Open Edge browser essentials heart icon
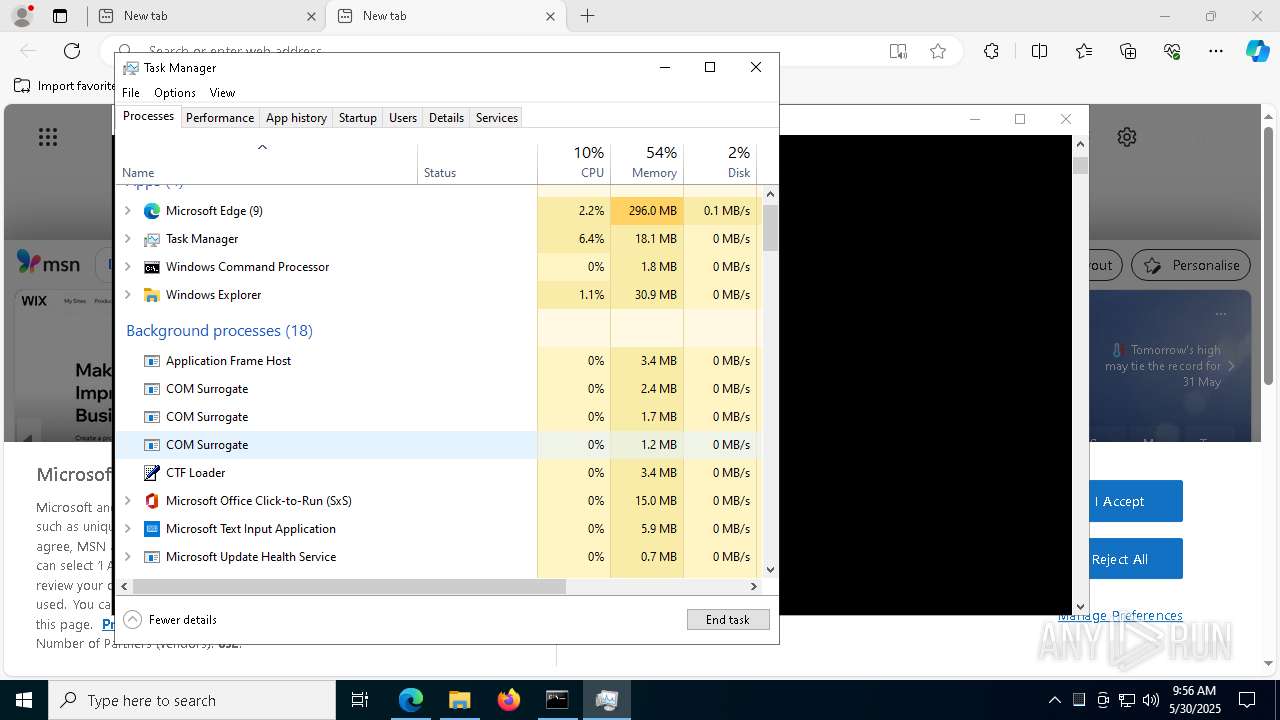1280x720 pixels. click(x=1172, y=51)
